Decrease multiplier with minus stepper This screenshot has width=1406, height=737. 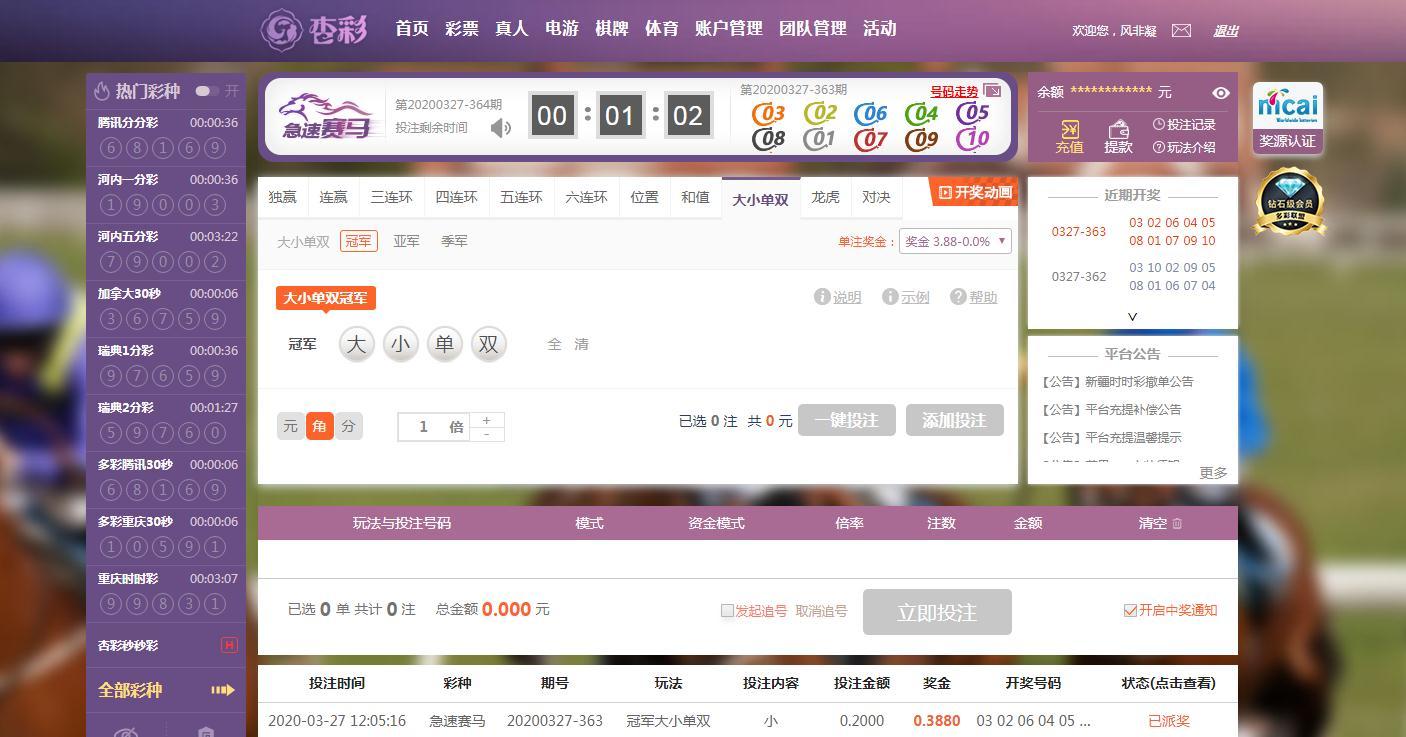coord(486,434)
